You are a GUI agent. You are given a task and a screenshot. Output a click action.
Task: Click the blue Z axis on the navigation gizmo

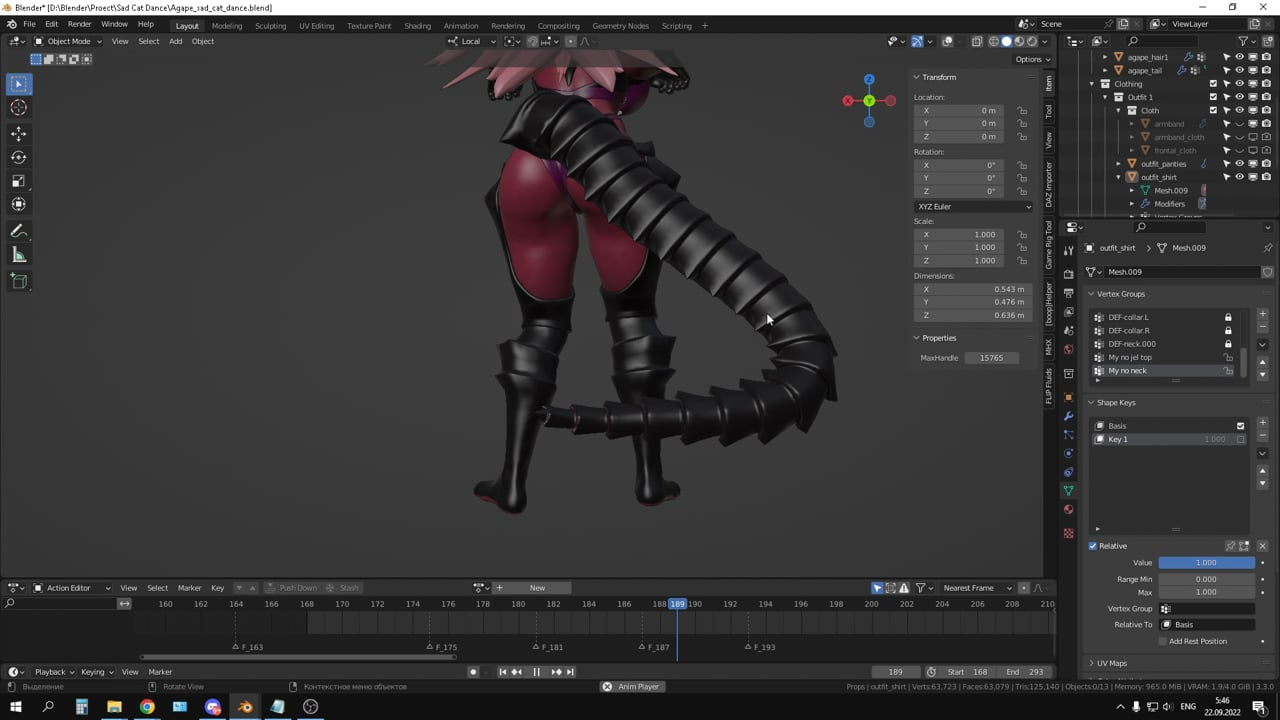(869, 79)
